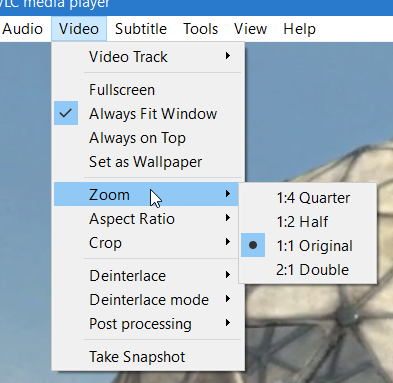Expand the Deinterlace mode submenu
This screenshot has height=383, width=393.
click(x=147, y=299)
